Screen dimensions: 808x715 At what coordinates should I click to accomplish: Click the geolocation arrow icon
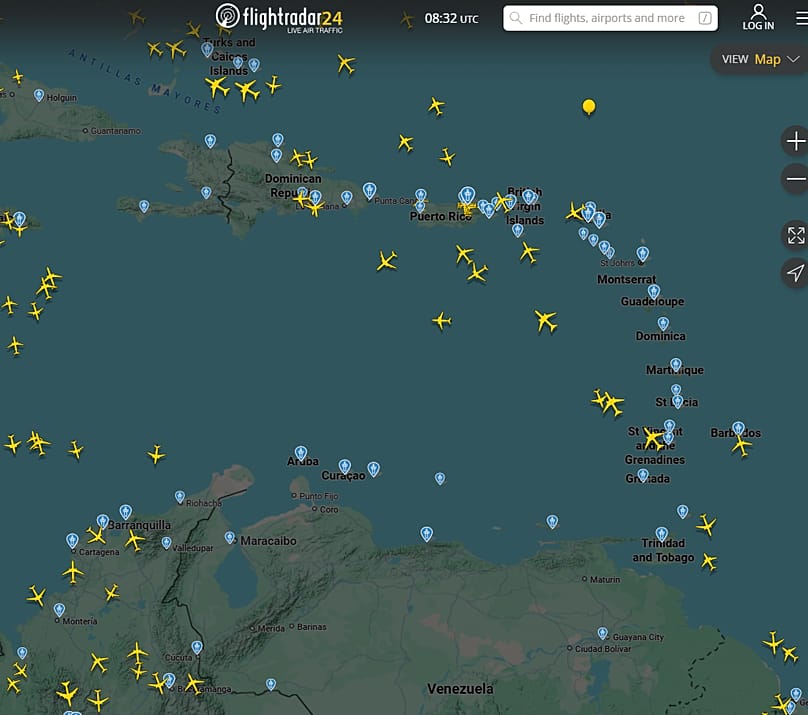[794, 272]
